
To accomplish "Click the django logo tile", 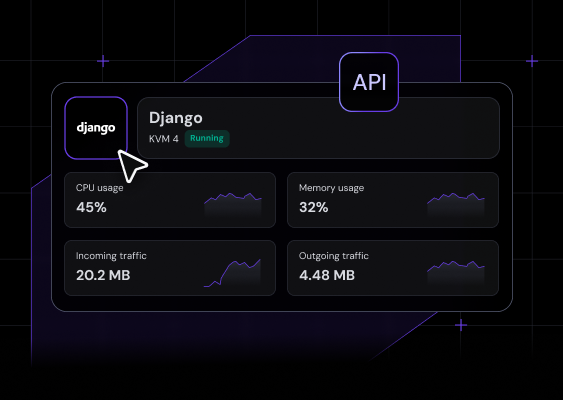I will 96,127.
